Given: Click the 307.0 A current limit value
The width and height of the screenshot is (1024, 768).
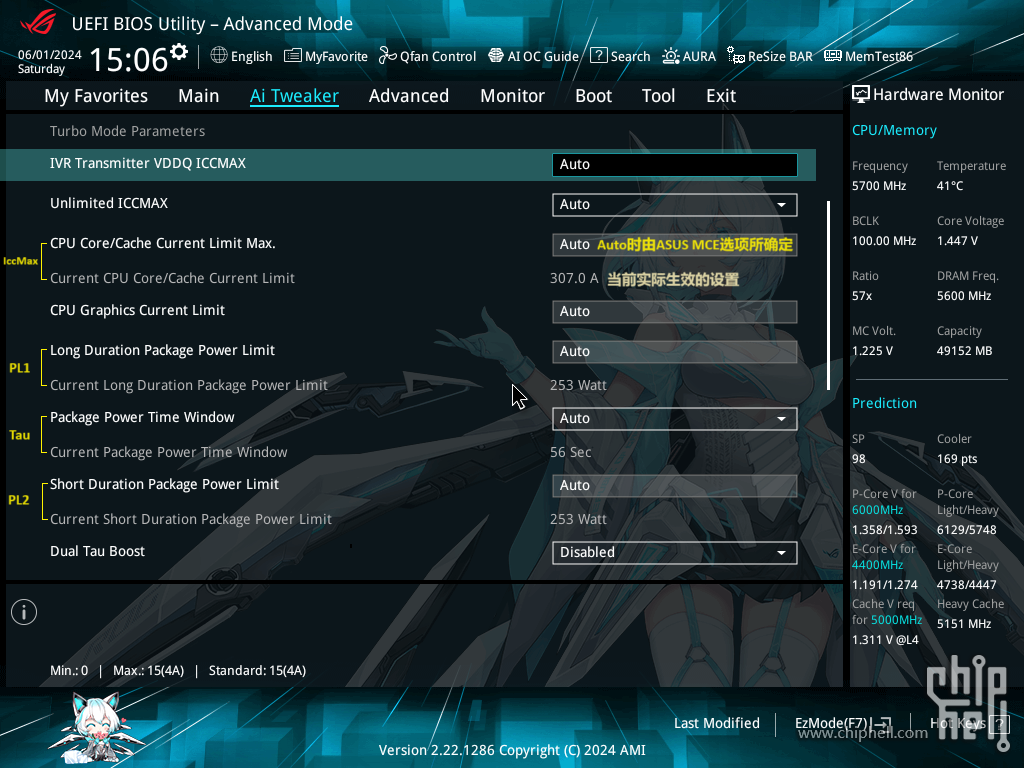Looking at the screenshot, I should coord(574,278).
